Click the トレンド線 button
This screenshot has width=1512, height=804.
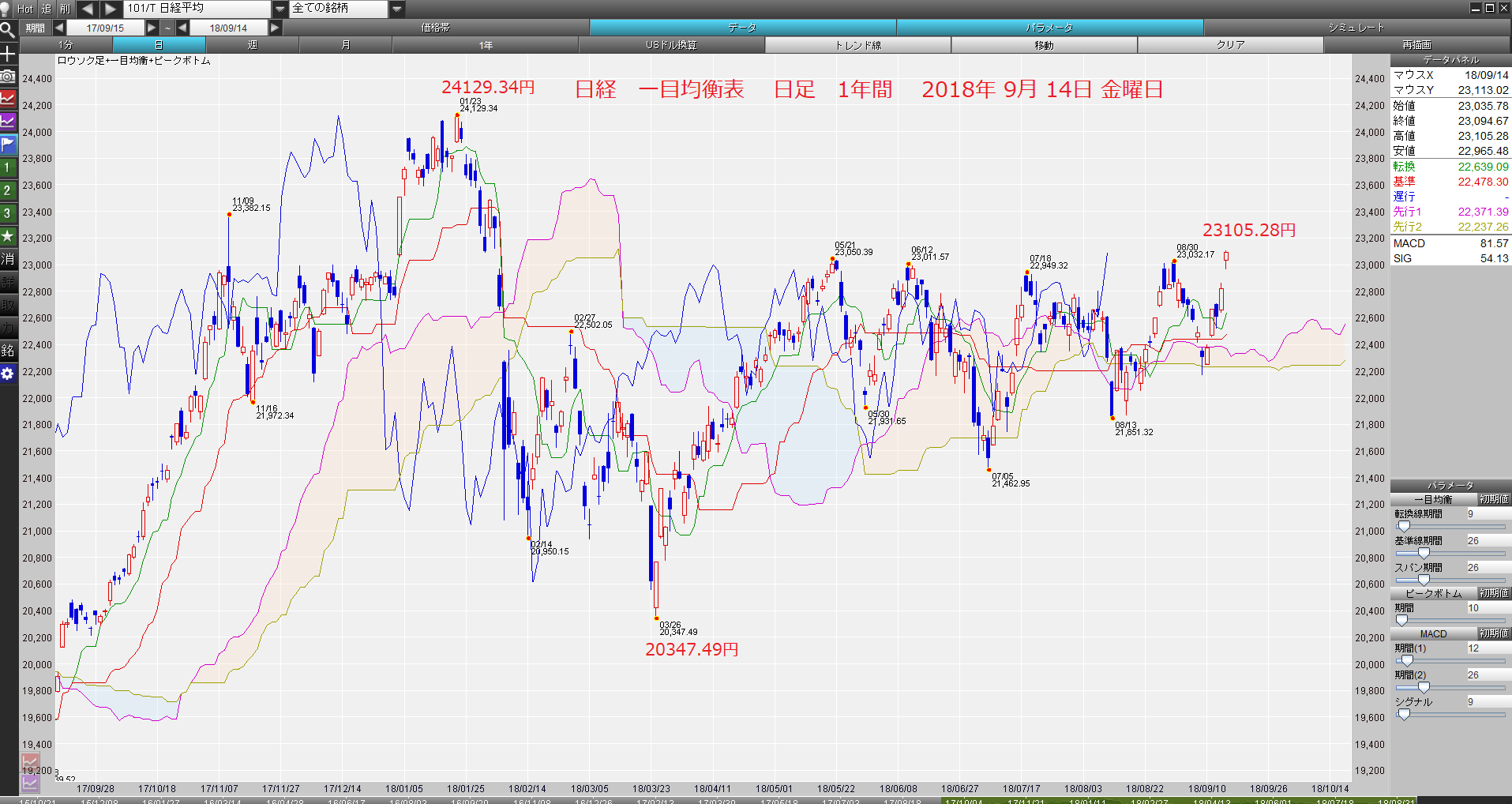tap(858, 45)
